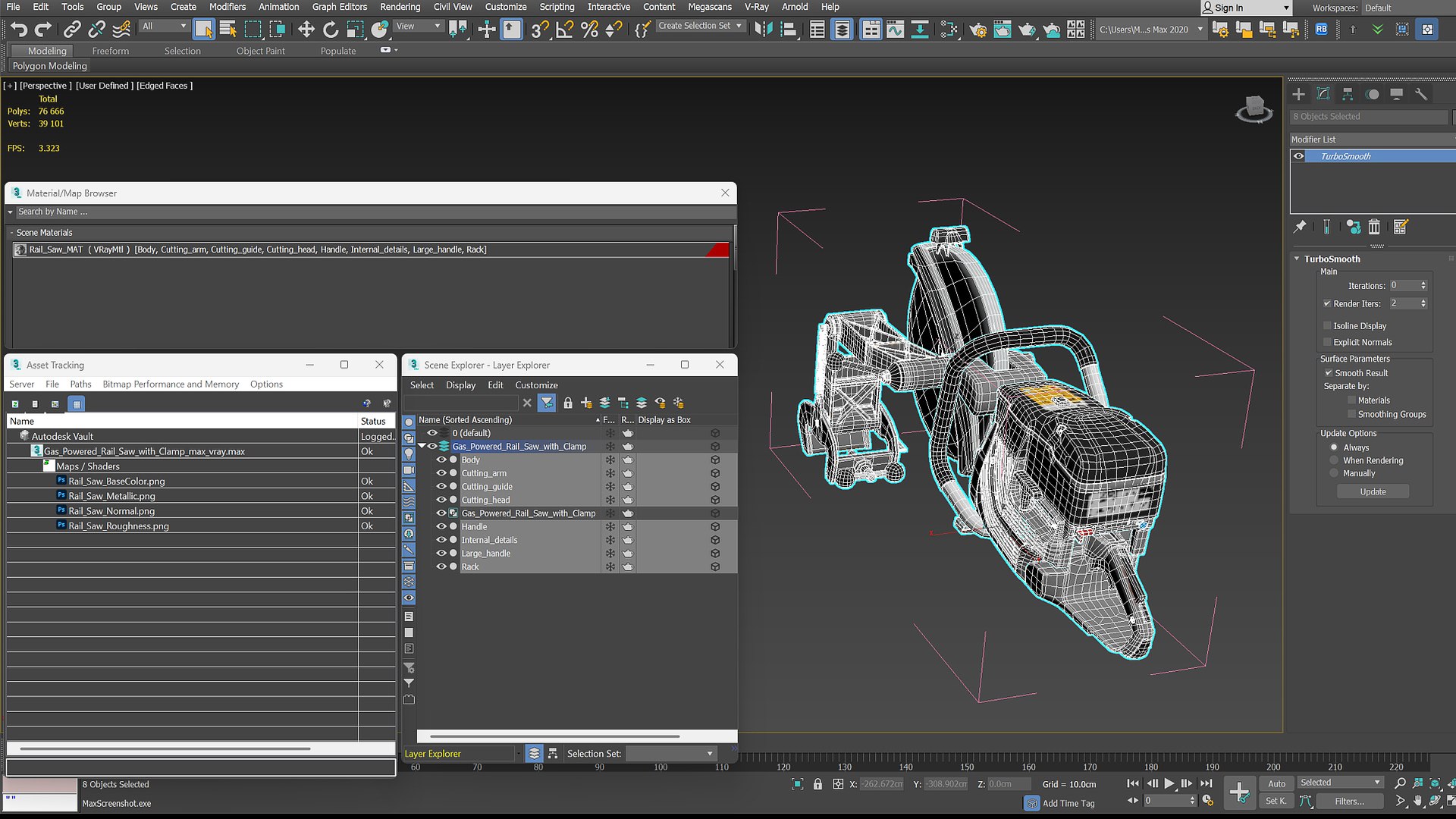Open Paths menu in Asset Tracking
1456x819 pixels.
pos(80,384)
